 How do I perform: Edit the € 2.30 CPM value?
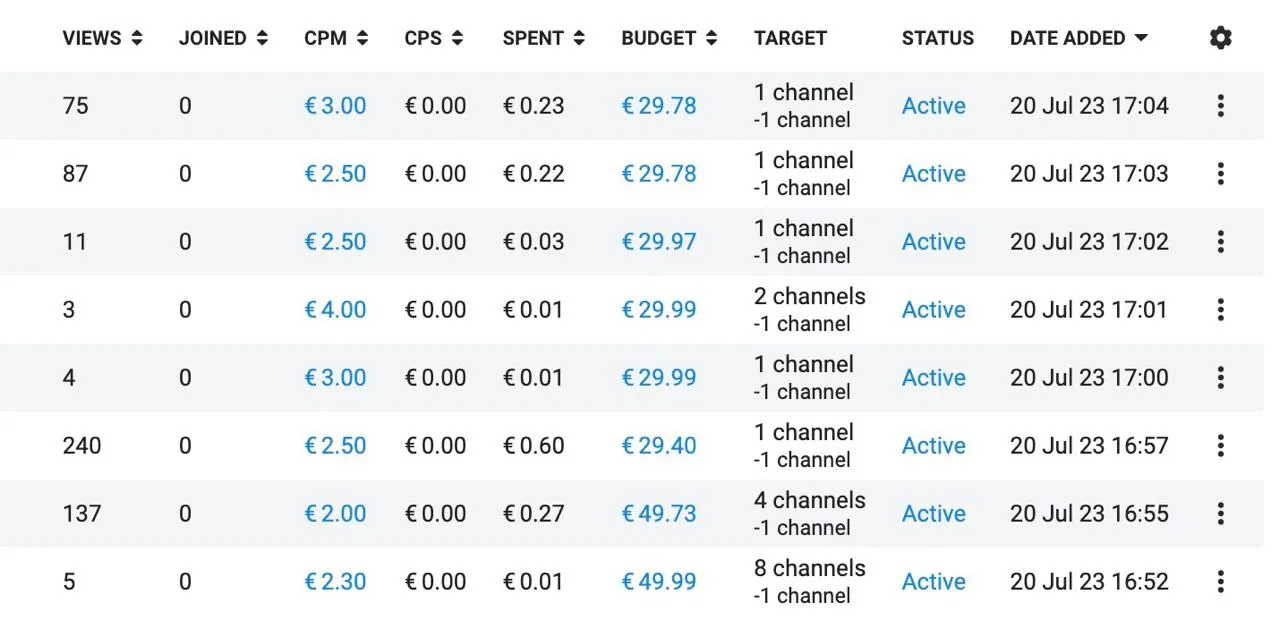335,582
